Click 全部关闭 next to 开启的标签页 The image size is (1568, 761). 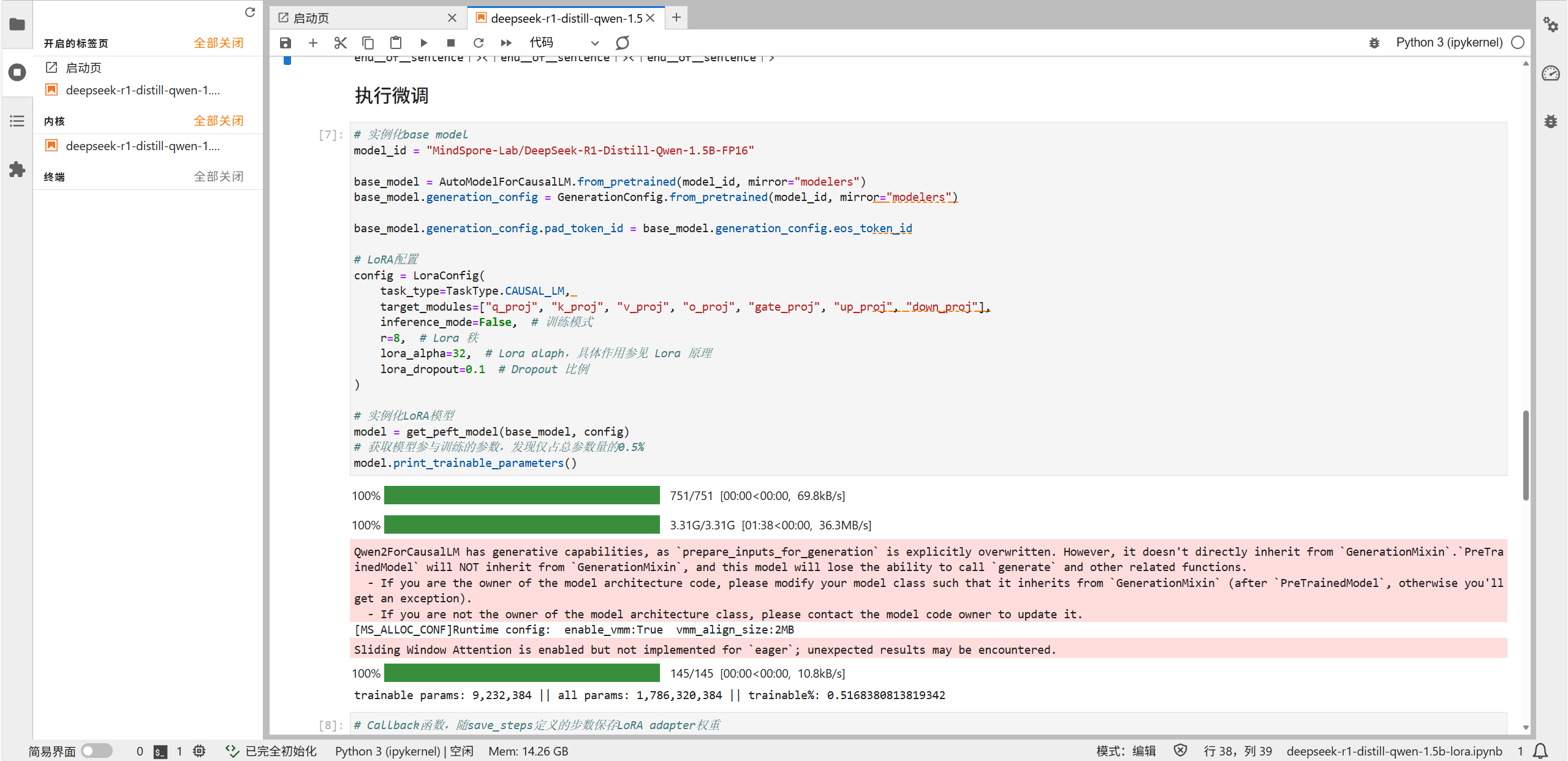point(219,43)
